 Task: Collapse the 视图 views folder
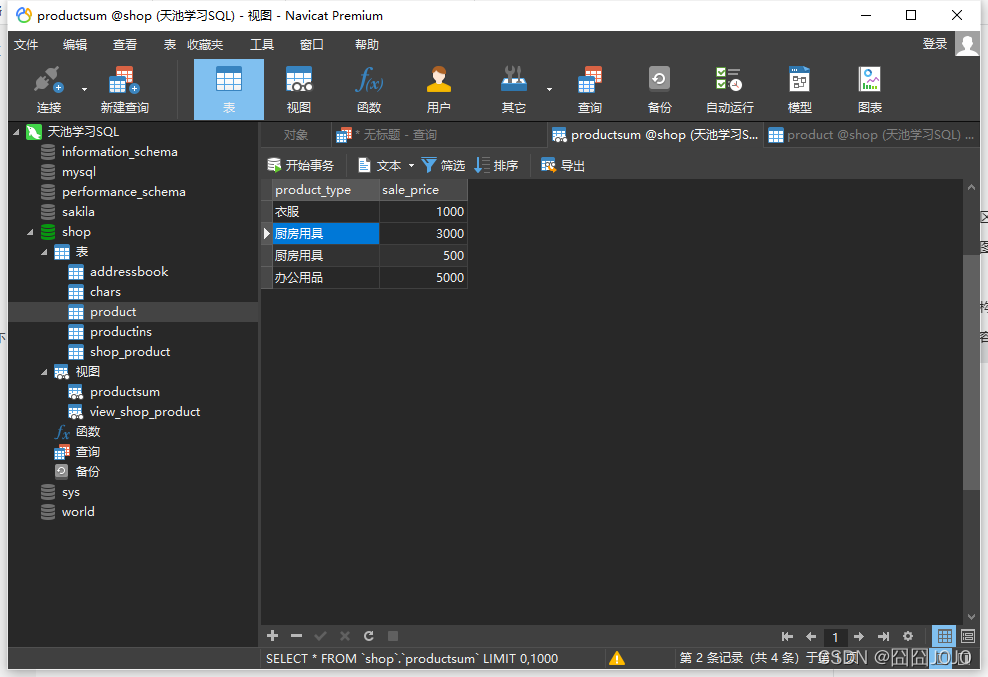coord(44,372)
